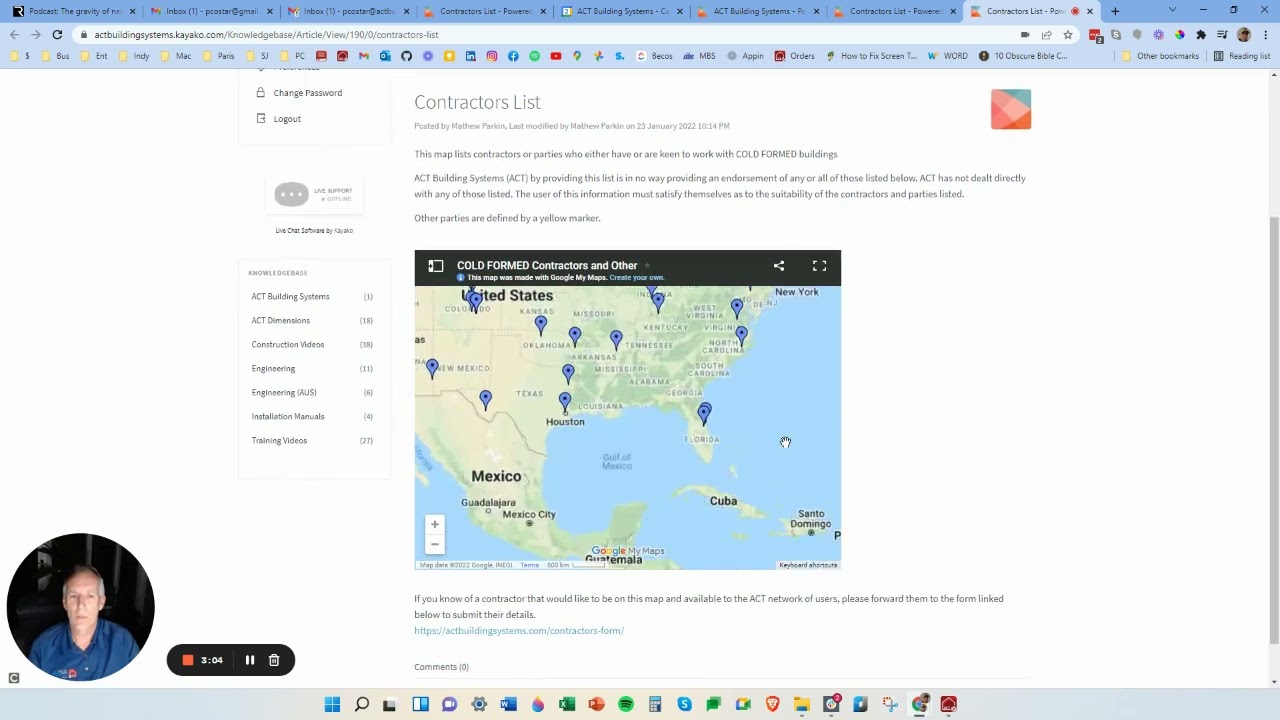
Task: Open the Calculator from the taskbar
Action: click(x=655, y=704)
